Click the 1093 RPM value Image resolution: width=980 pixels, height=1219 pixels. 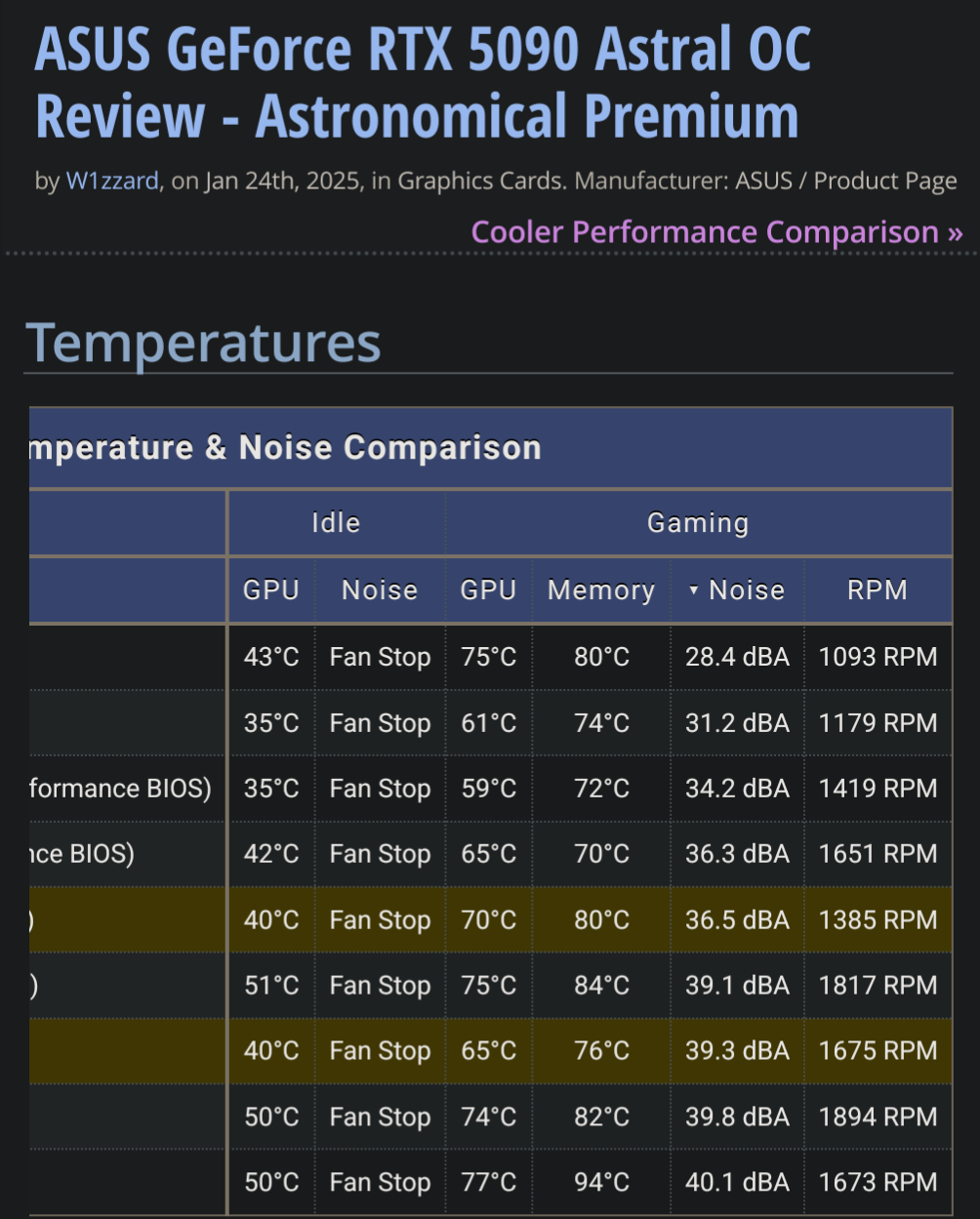pyautogui.click(x=878, y=657)
